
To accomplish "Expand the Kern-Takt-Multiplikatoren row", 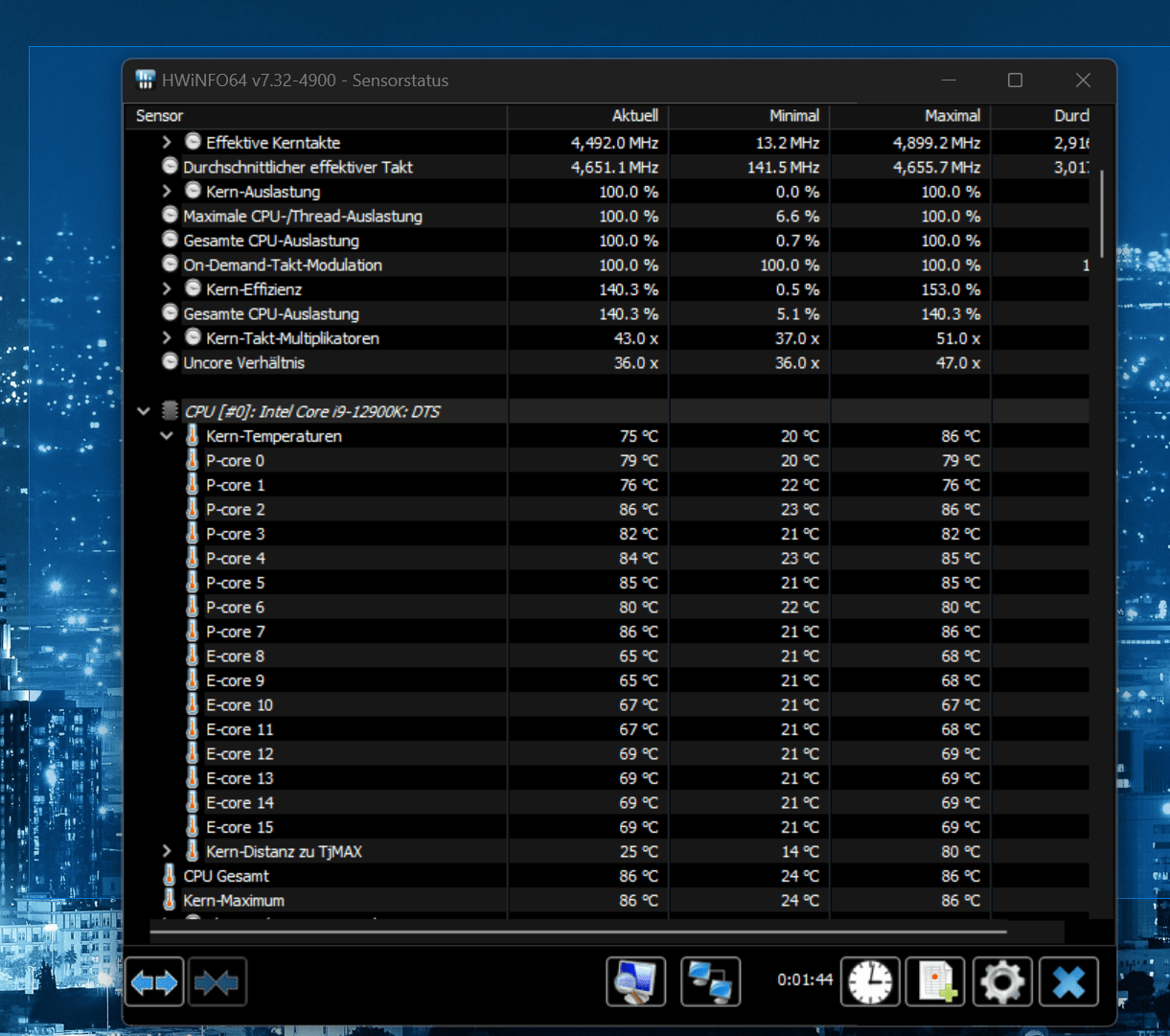I will (x=167, y=337).
